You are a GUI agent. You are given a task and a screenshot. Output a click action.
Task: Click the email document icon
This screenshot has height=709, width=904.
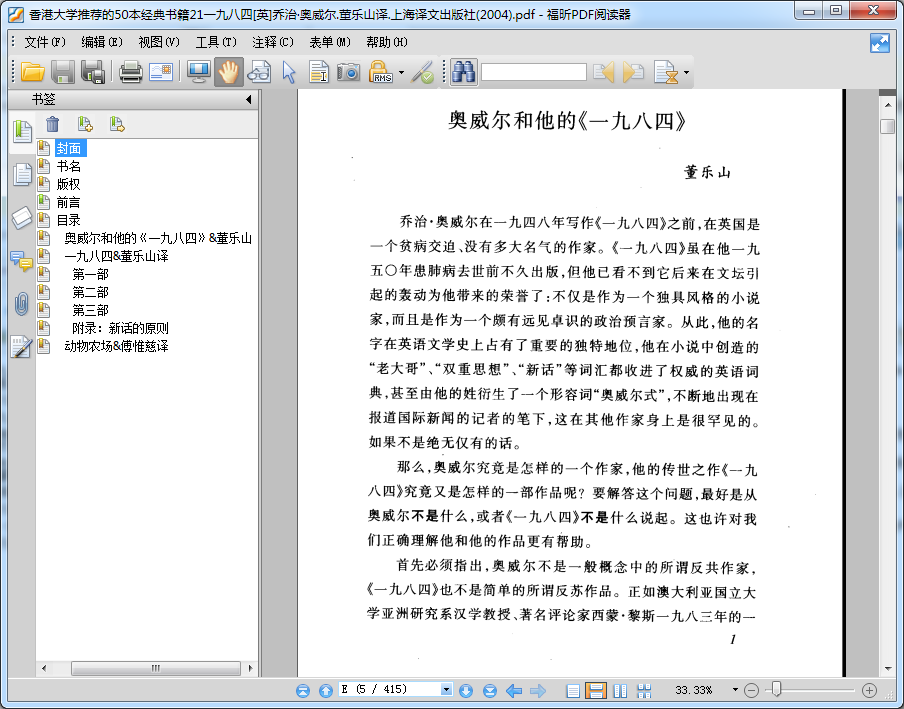pos(161,72)
